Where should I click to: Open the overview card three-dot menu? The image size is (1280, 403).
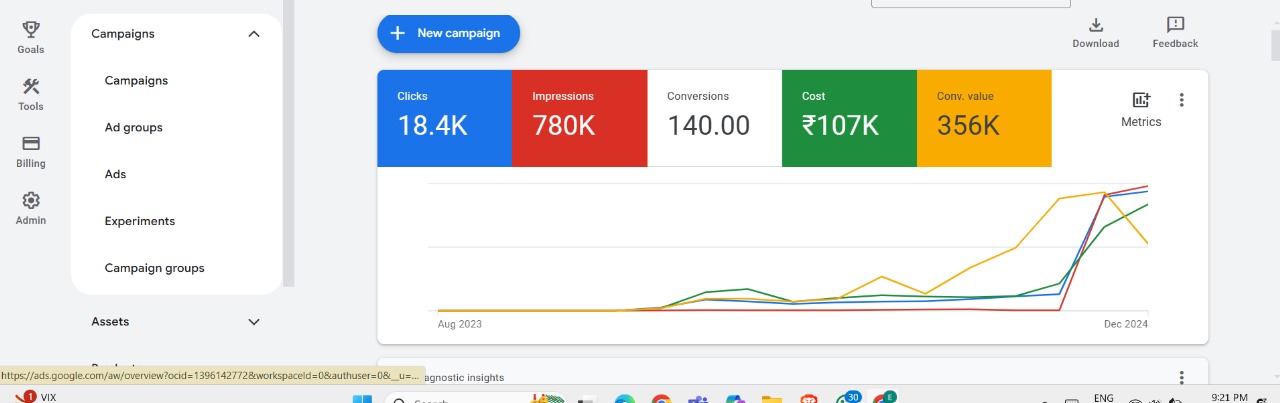(1181, 100)
